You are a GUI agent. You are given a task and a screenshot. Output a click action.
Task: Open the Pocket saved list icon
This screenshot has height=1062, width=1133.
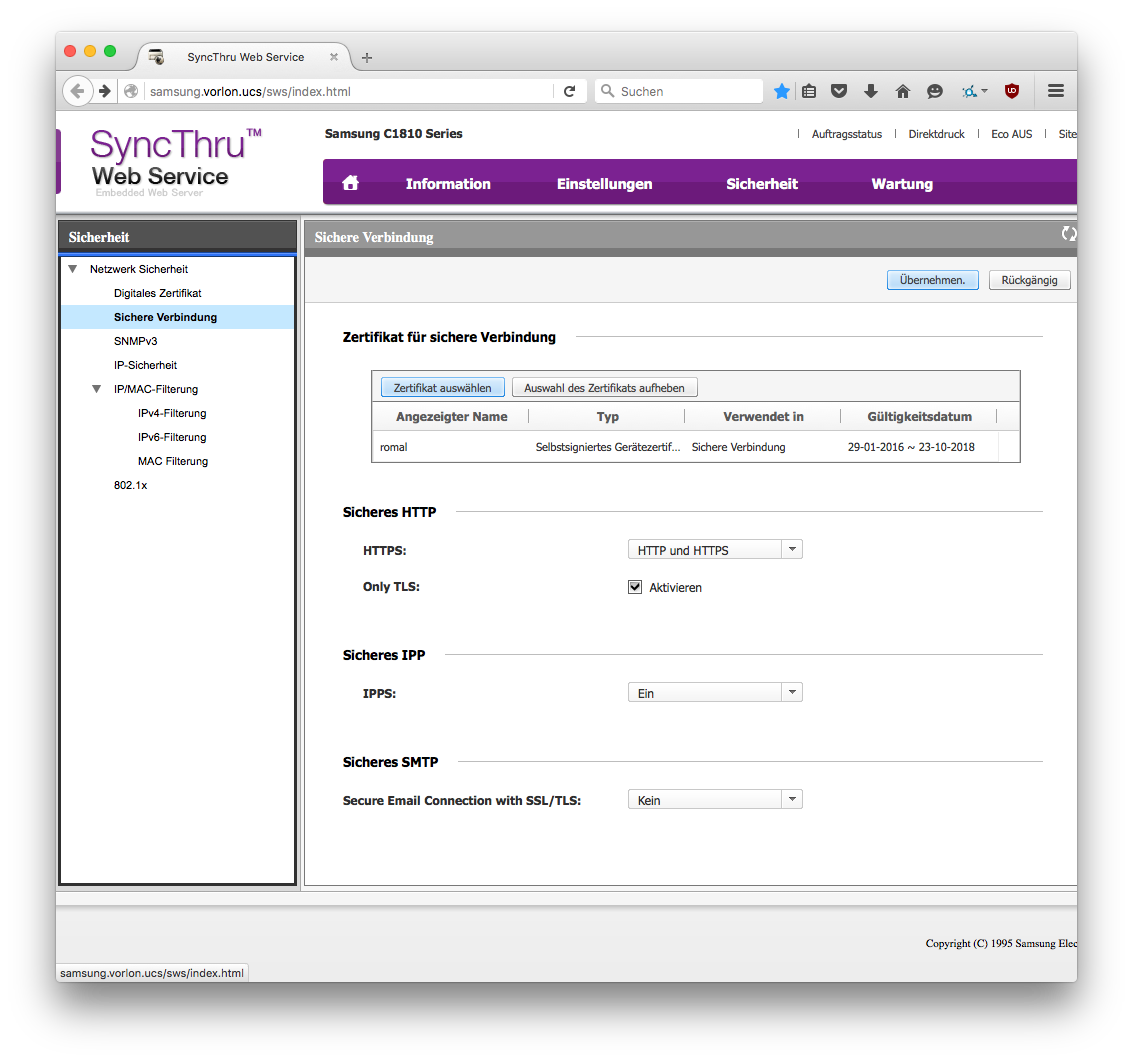click(x=839, y=91)
